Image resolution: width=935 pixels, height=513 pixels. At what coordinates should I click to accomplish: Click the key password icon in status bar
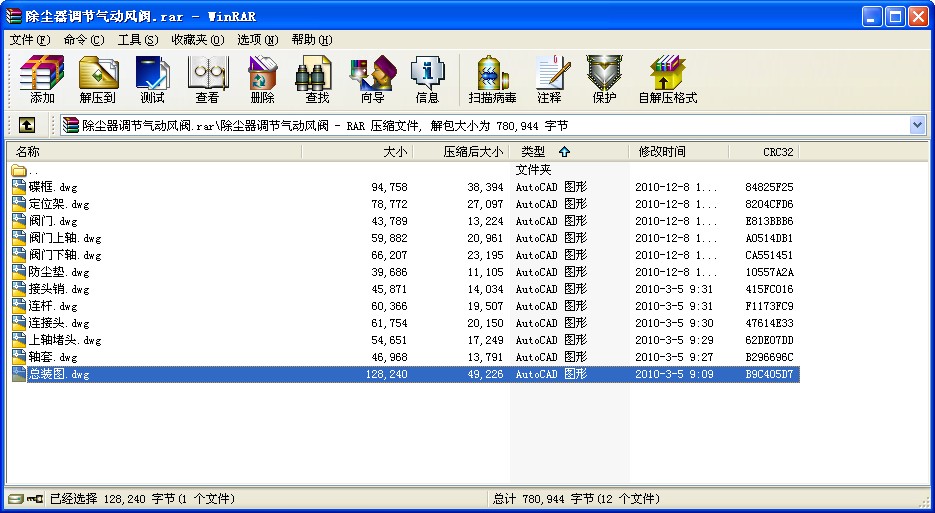(35, 499)
